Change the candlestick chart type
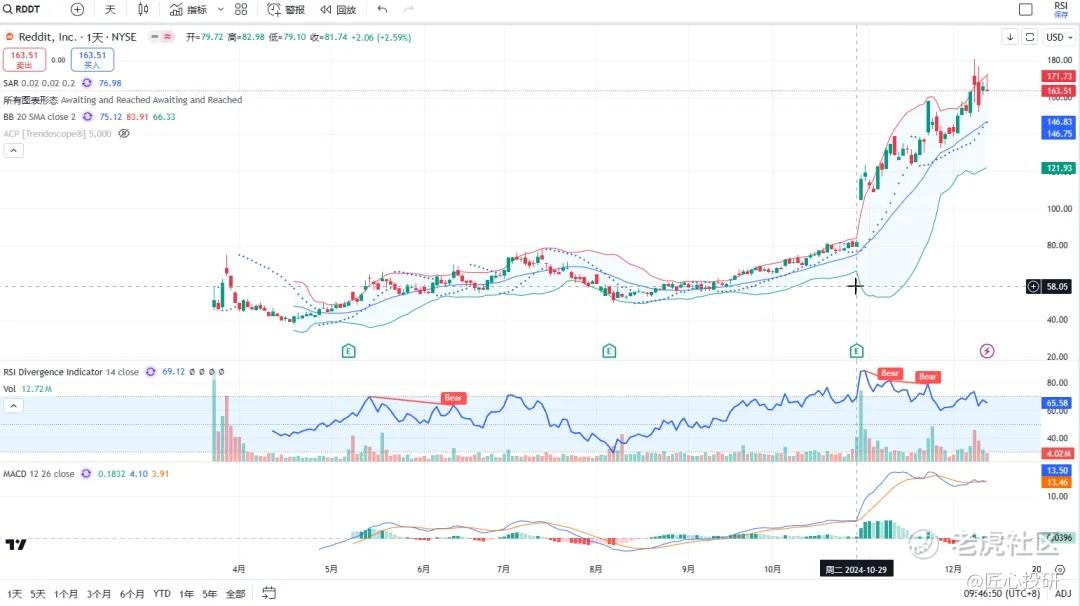Image resolution: width=1080 pixels, height=606 pixels. point(143,9)
